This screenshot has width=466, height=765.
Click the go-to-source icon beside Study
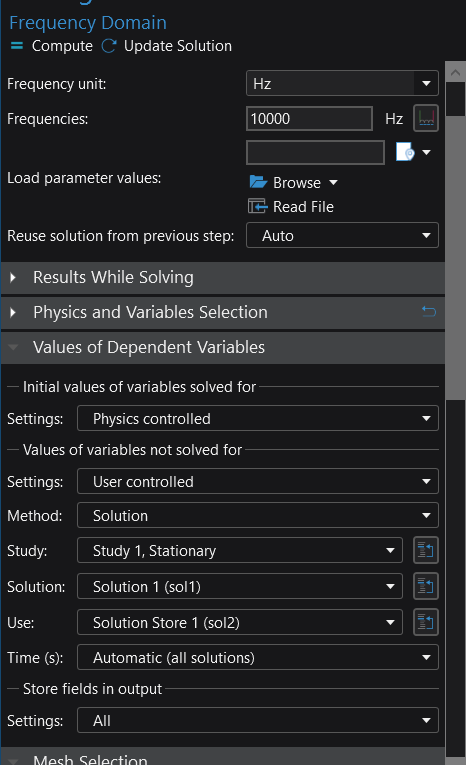point(426,551)
